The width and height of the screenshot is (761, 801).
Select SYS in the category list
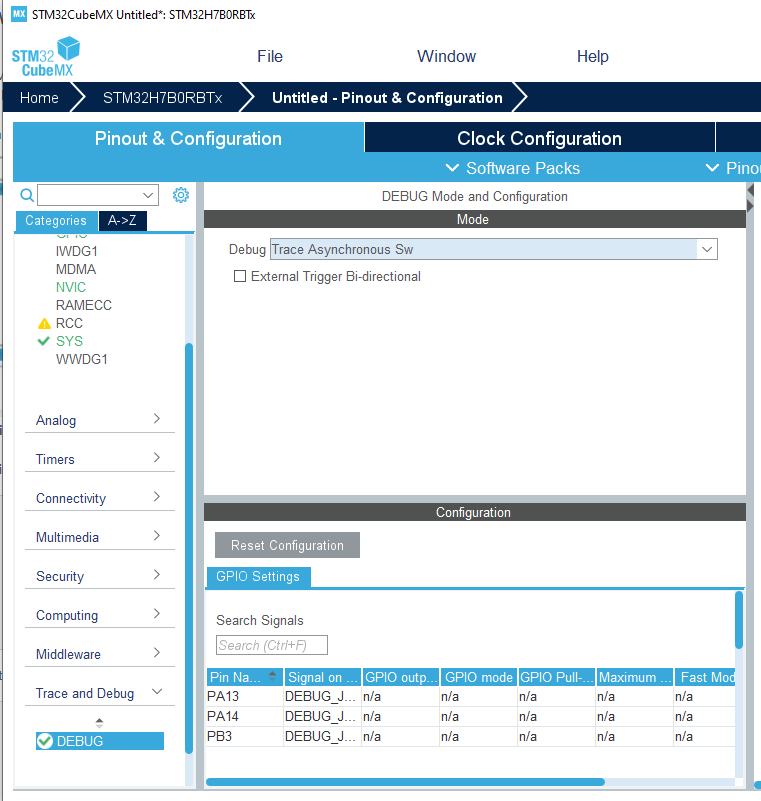(69, 341)
